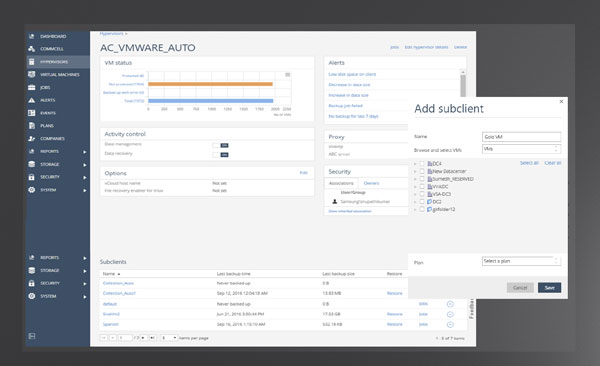Image resolution: width=600 pixels, height=366 pixels.
Task: Click the user icon in Security associations
Action: [x=334, y=201]
